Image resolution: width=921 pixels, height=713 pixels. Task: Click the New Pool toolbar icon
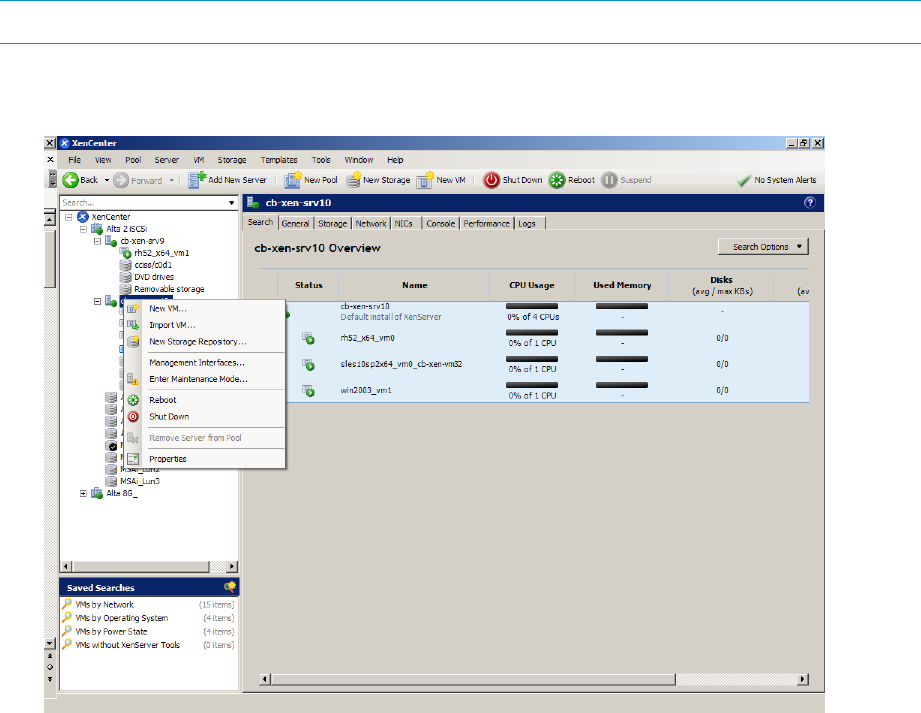click(x=293, y=180)
